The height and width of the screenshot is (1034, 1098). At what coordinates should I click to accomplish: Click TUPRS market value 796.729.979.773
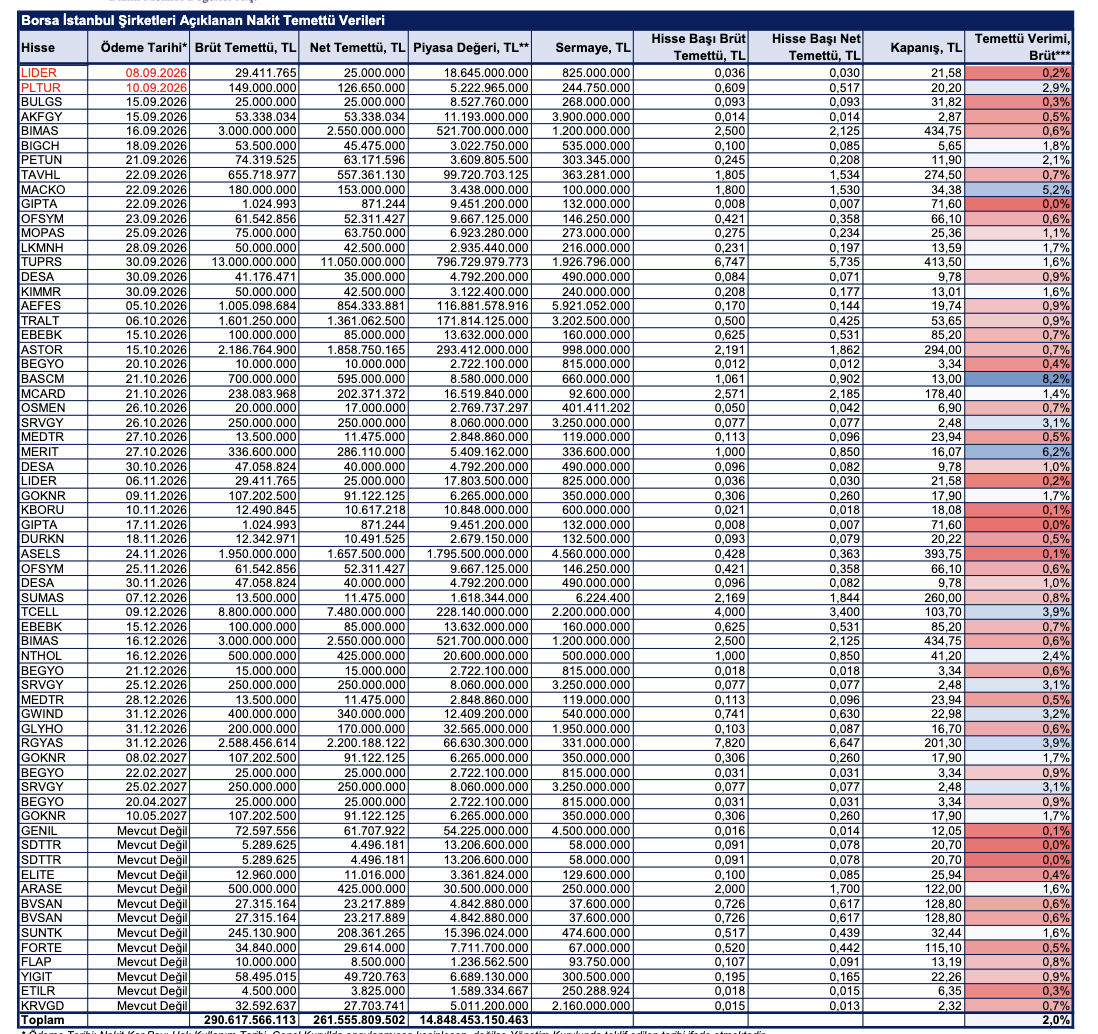pyautogui.click(x=477, y=262)
